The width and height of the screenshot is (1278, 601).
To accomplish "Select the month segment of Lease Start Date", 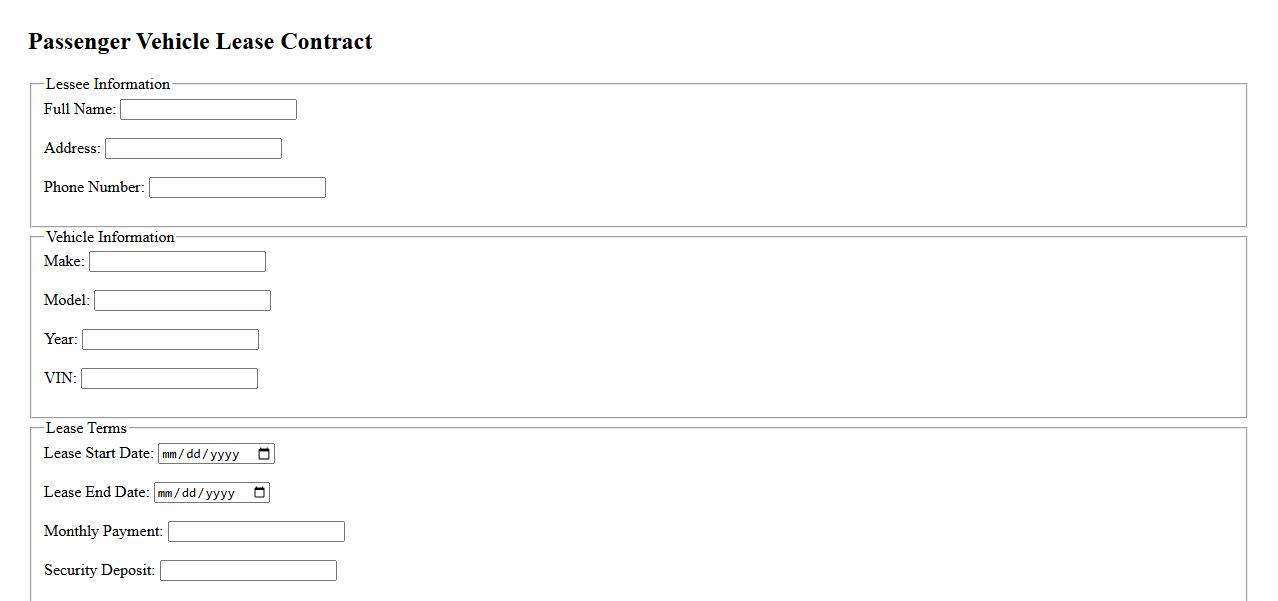I will pyautogui.click(x=169, y=454).
